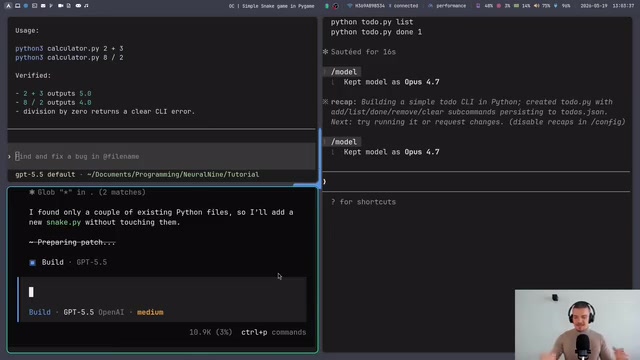Click the 'Build' agent label in prompt footer
The width and height of the screenshot is (640, 360).
[x=40, y=312]
